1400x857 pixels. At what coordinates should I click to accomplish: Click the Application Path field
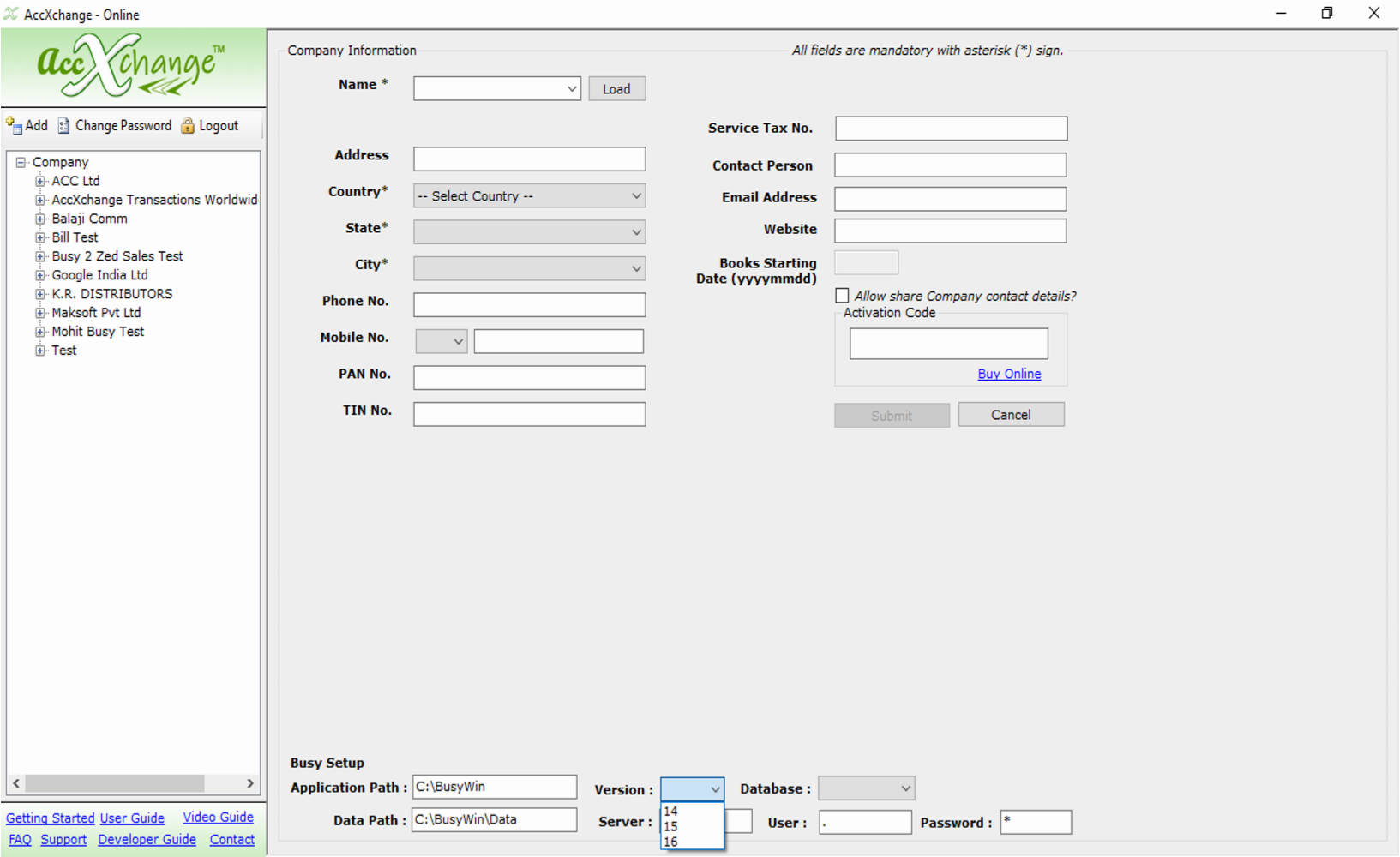(495, 787)
